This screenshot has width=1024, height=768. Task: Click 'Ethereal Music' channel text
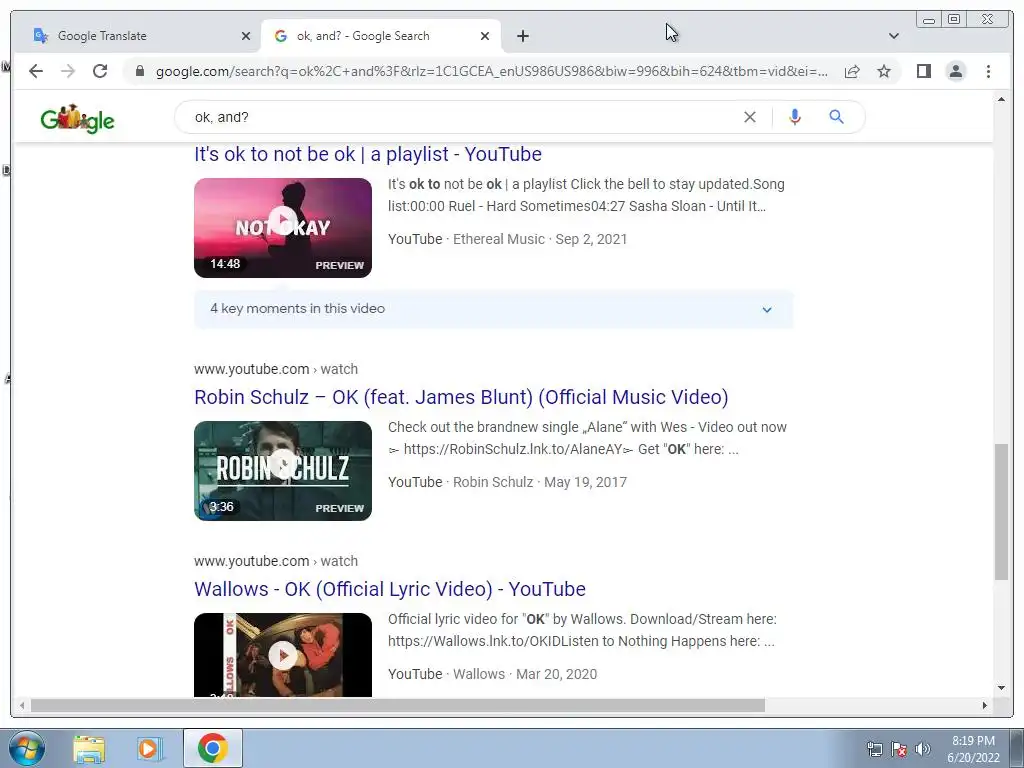(499, 239)
